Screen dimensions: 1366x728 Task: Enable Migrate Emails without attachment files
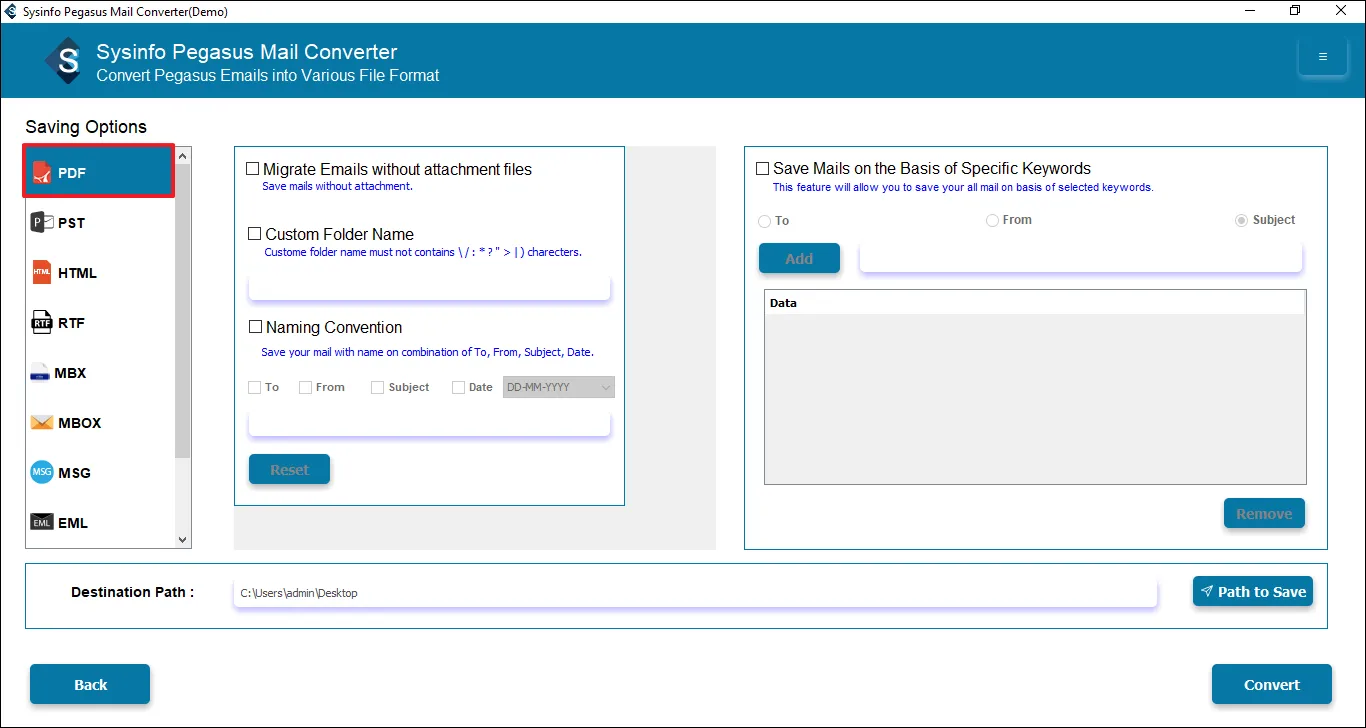pos(253,170)
